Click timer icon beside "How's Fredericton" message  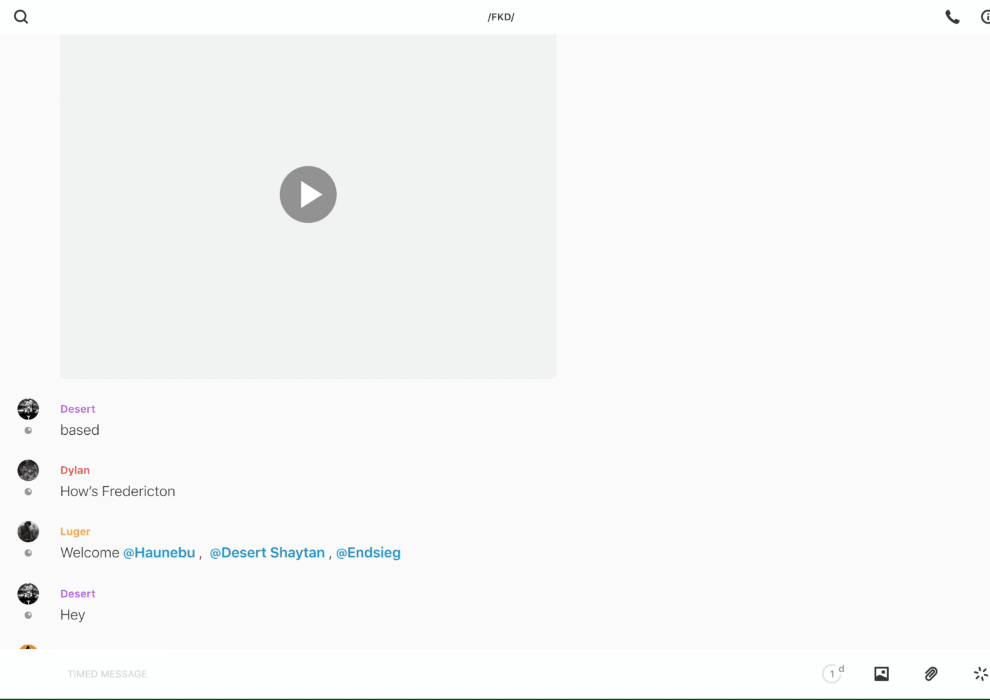coord(28,492)
